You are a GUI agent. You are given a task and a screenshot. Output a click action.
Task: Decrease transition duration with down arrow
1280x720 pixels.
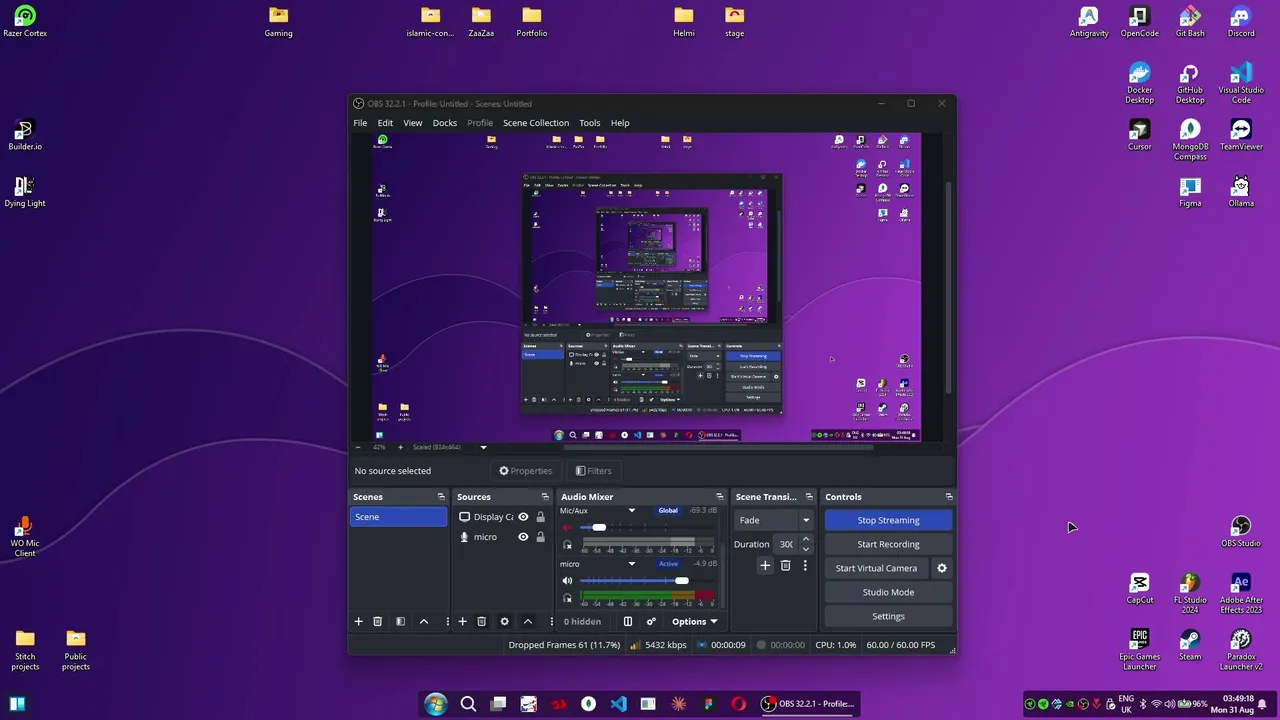pyautogui.click(x=805, y=549)
